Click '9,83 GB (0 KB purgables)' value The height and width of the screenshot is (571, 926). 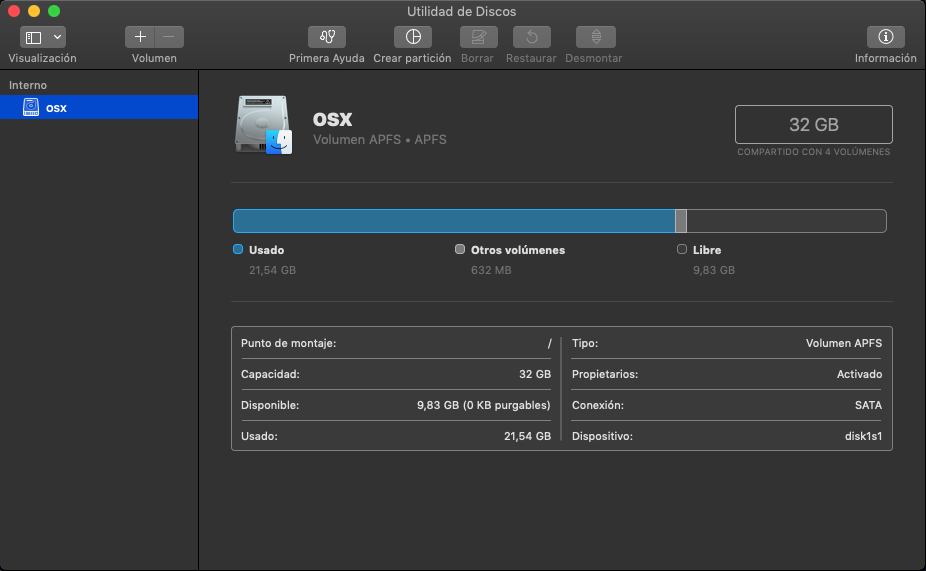[x=484, y=405]
